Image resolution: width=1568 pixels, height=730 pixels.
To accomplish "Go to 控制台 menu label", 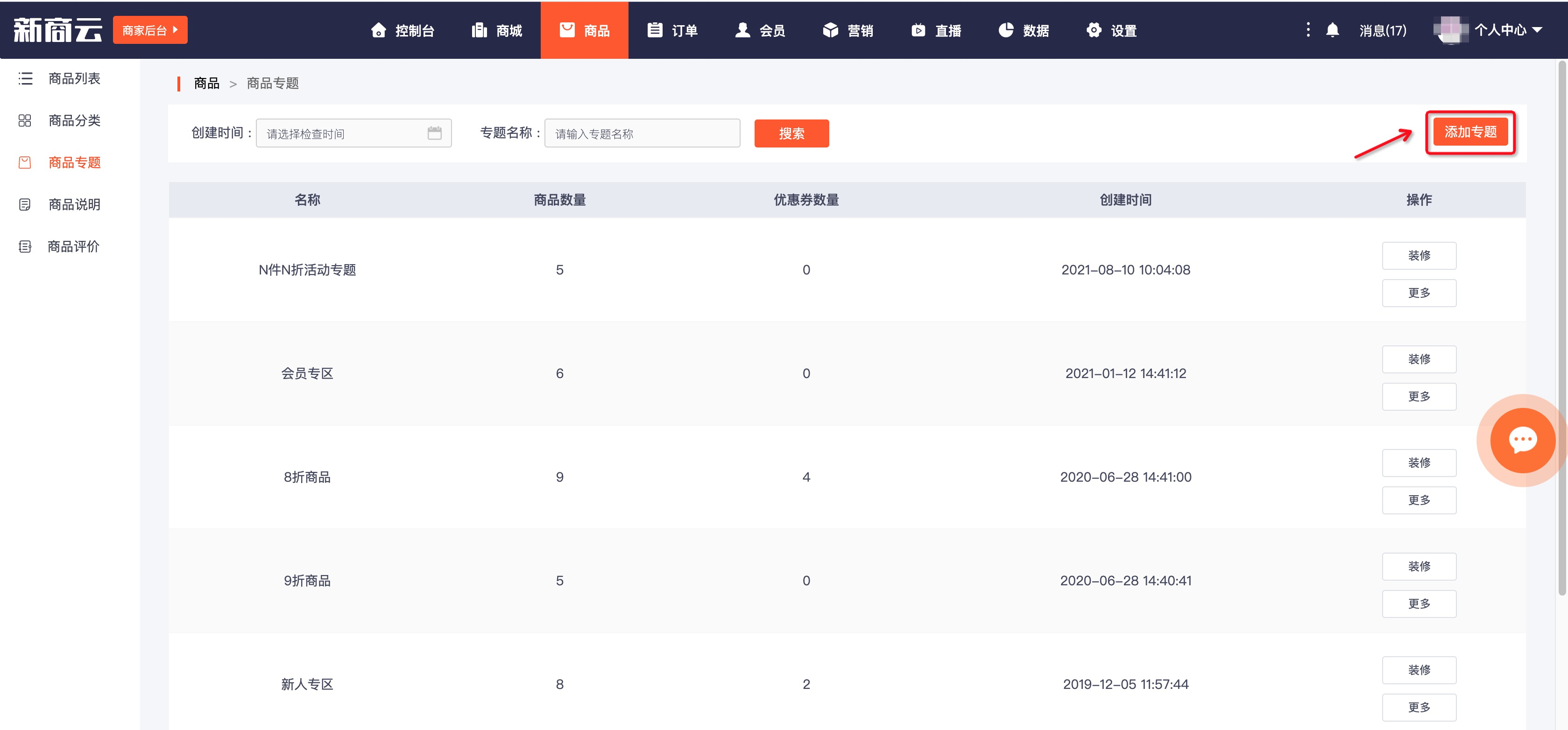I will (415, 30).
